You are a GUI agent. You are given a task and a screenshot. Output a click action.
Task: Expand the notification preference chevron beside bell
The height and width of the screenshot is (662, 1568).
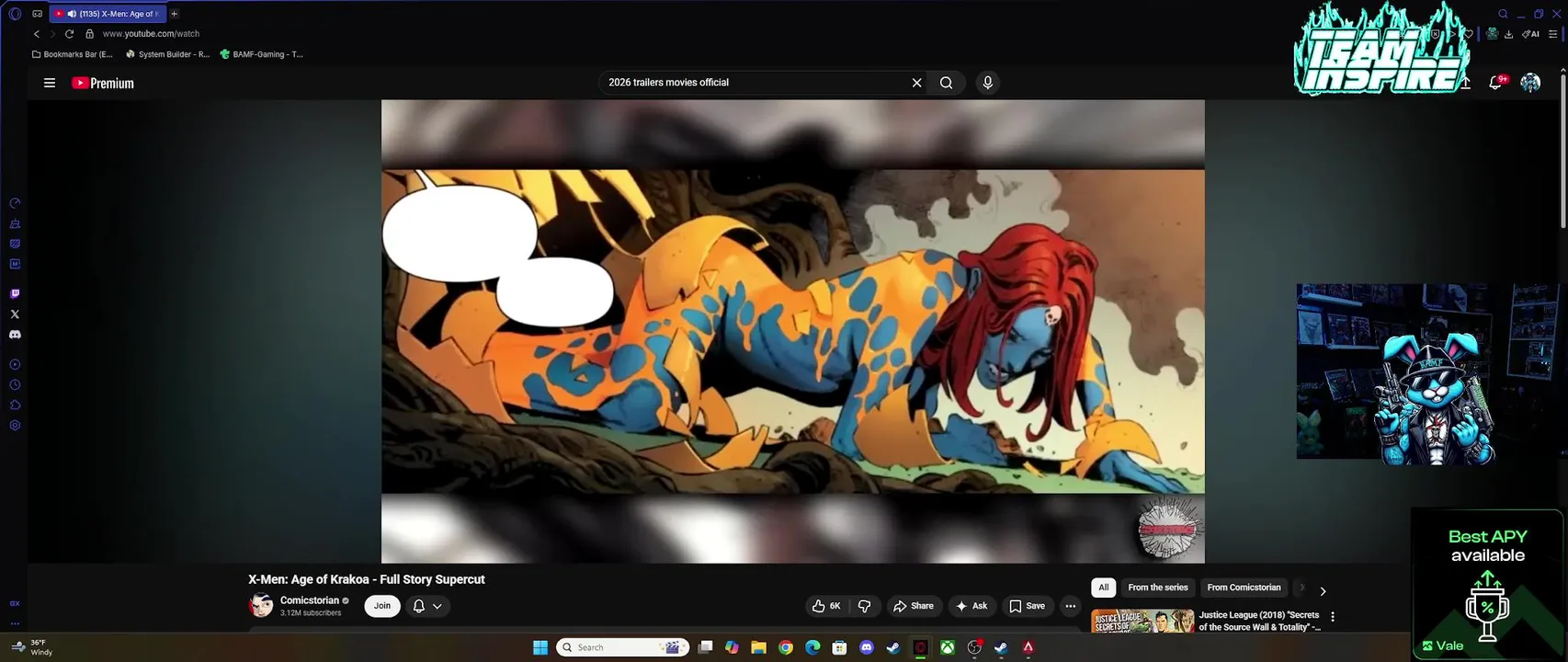pyautogui.click(x=437, y=606)
